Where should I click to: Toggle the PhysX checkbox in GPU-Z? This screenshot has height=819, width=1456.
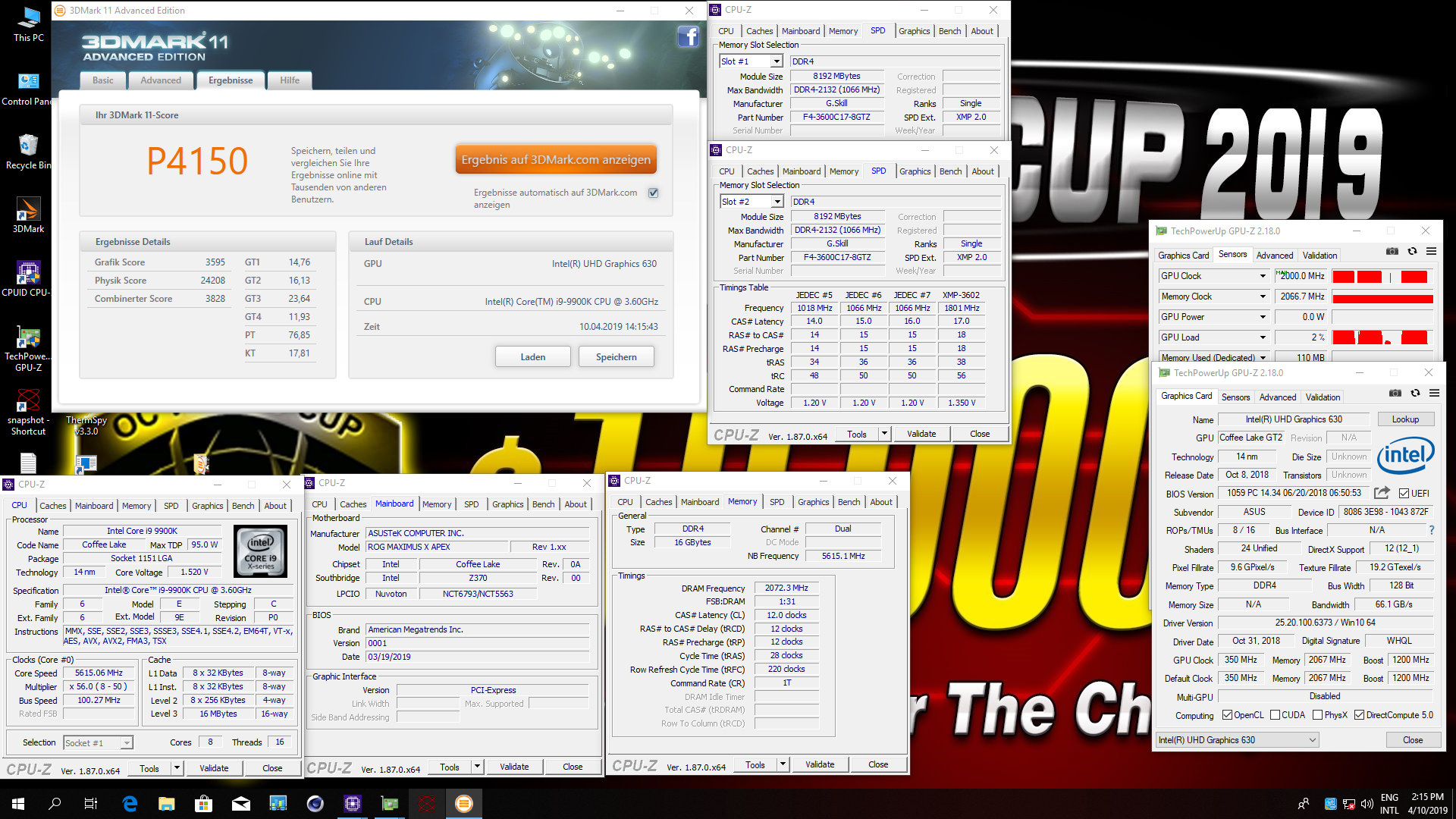(x=1317, y=715)
